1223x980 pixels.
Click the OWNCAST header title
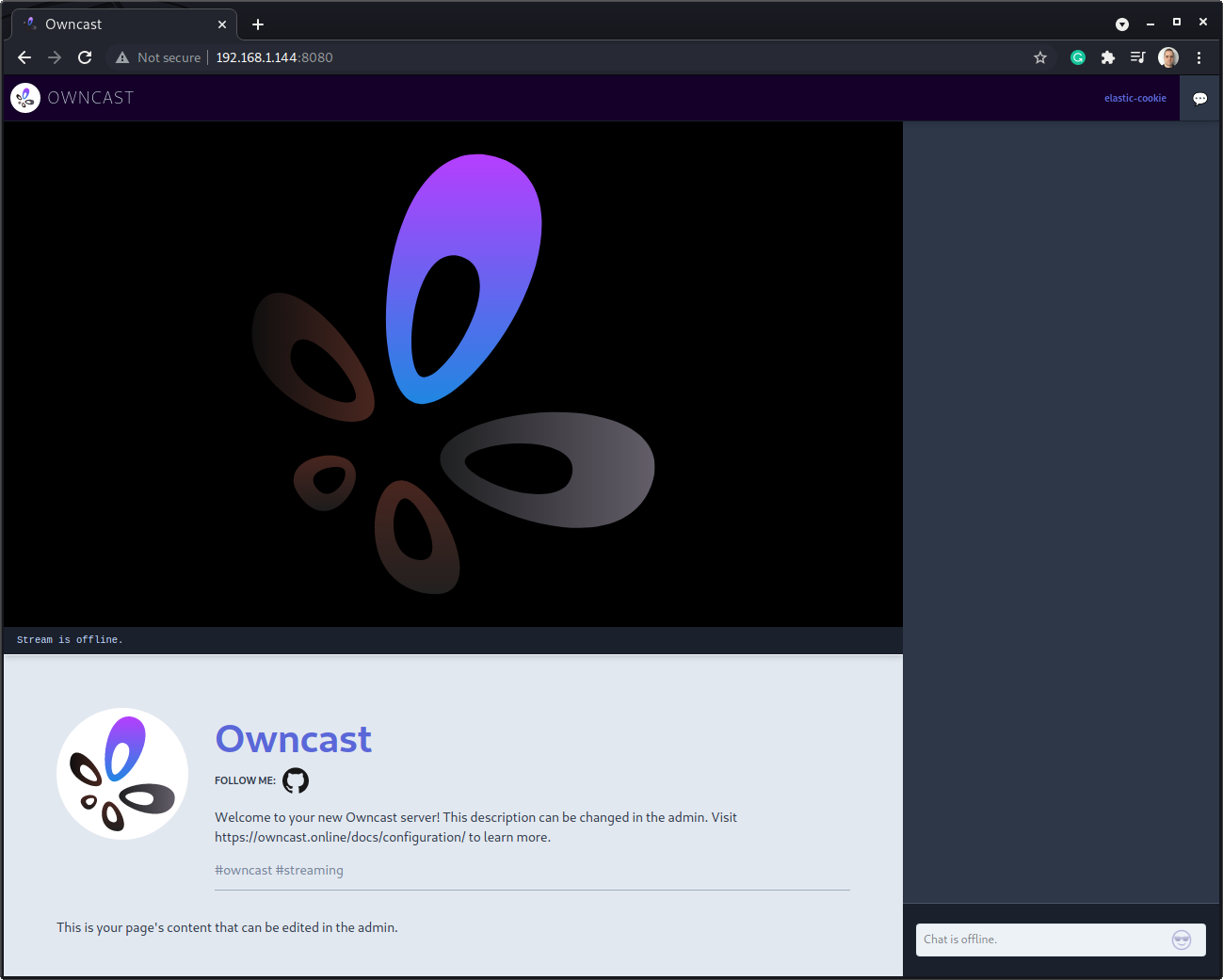click(x=91, y=98)
